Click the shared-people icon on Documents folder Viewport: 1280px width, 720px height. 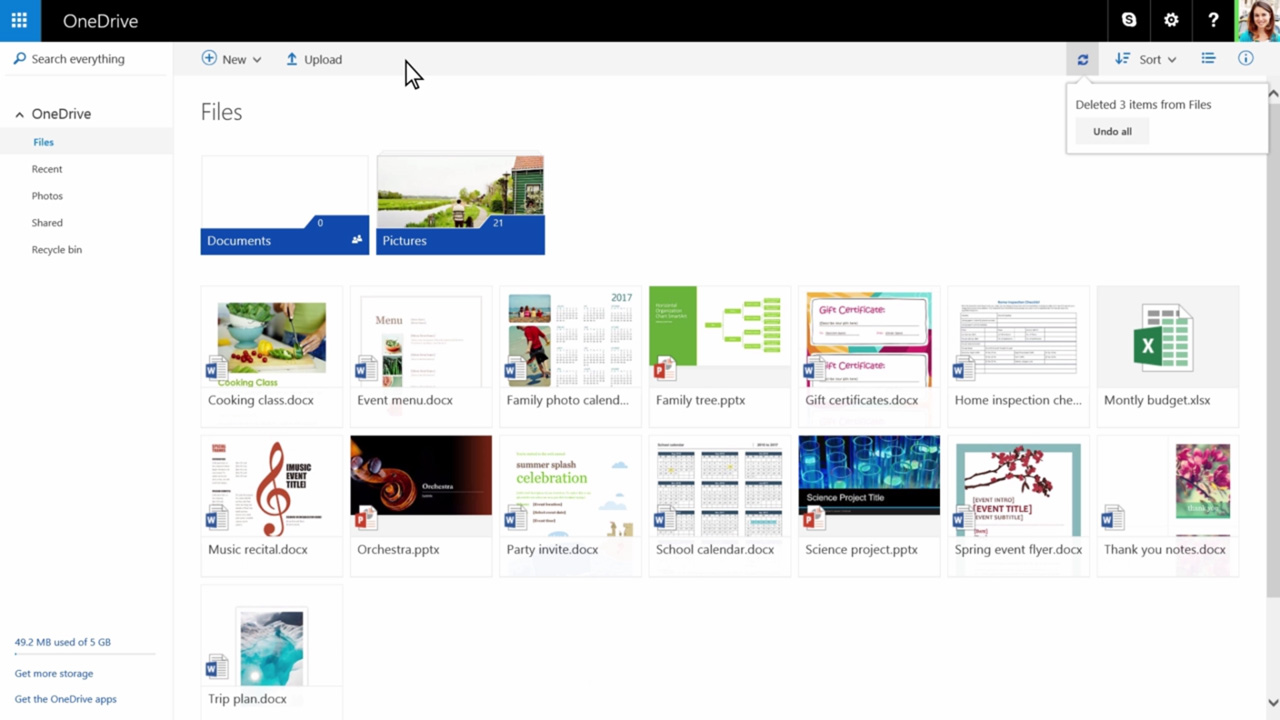[356, 240]
